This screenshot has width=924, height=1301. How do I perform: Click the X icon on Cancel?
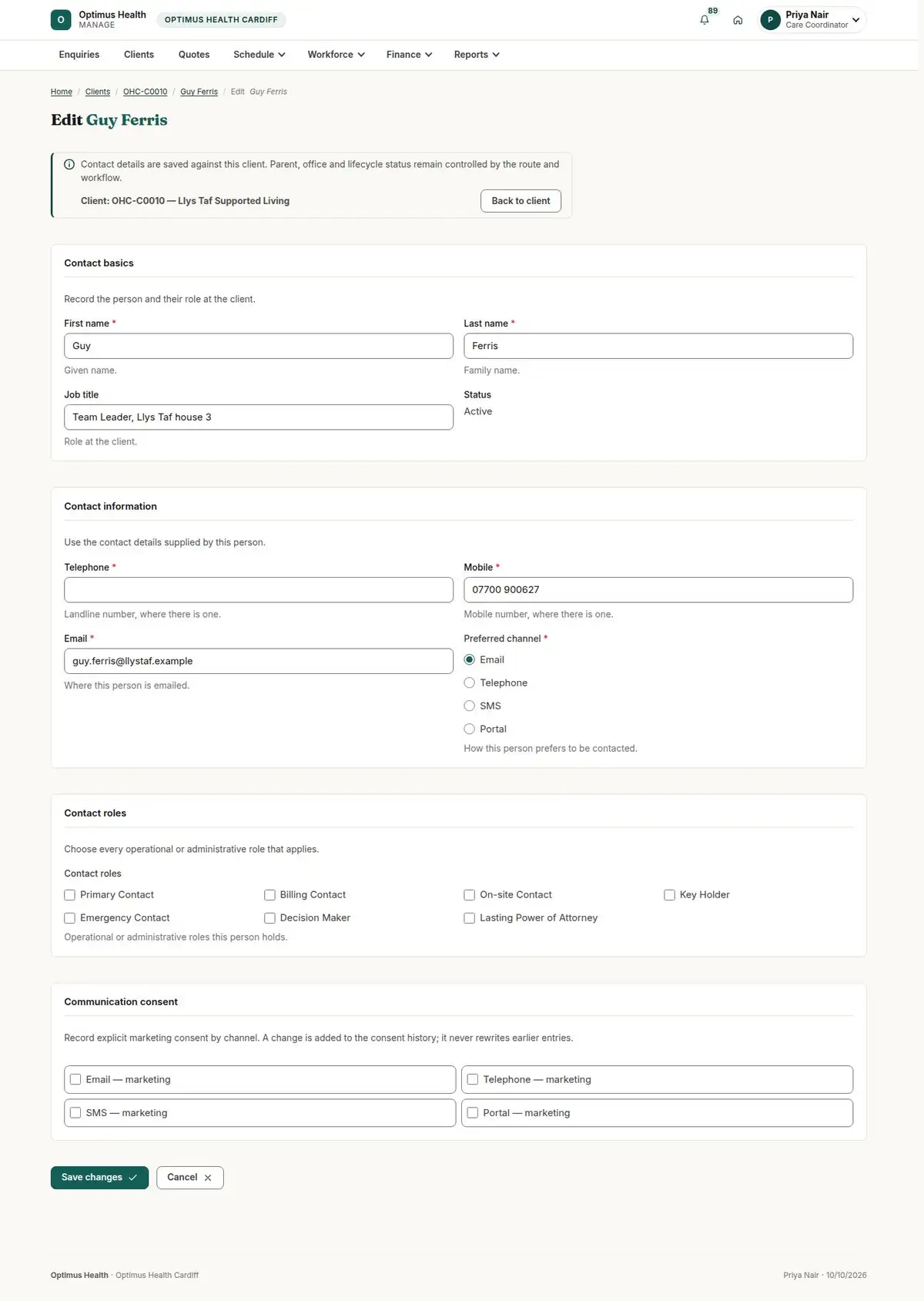tap(208, 1178)
